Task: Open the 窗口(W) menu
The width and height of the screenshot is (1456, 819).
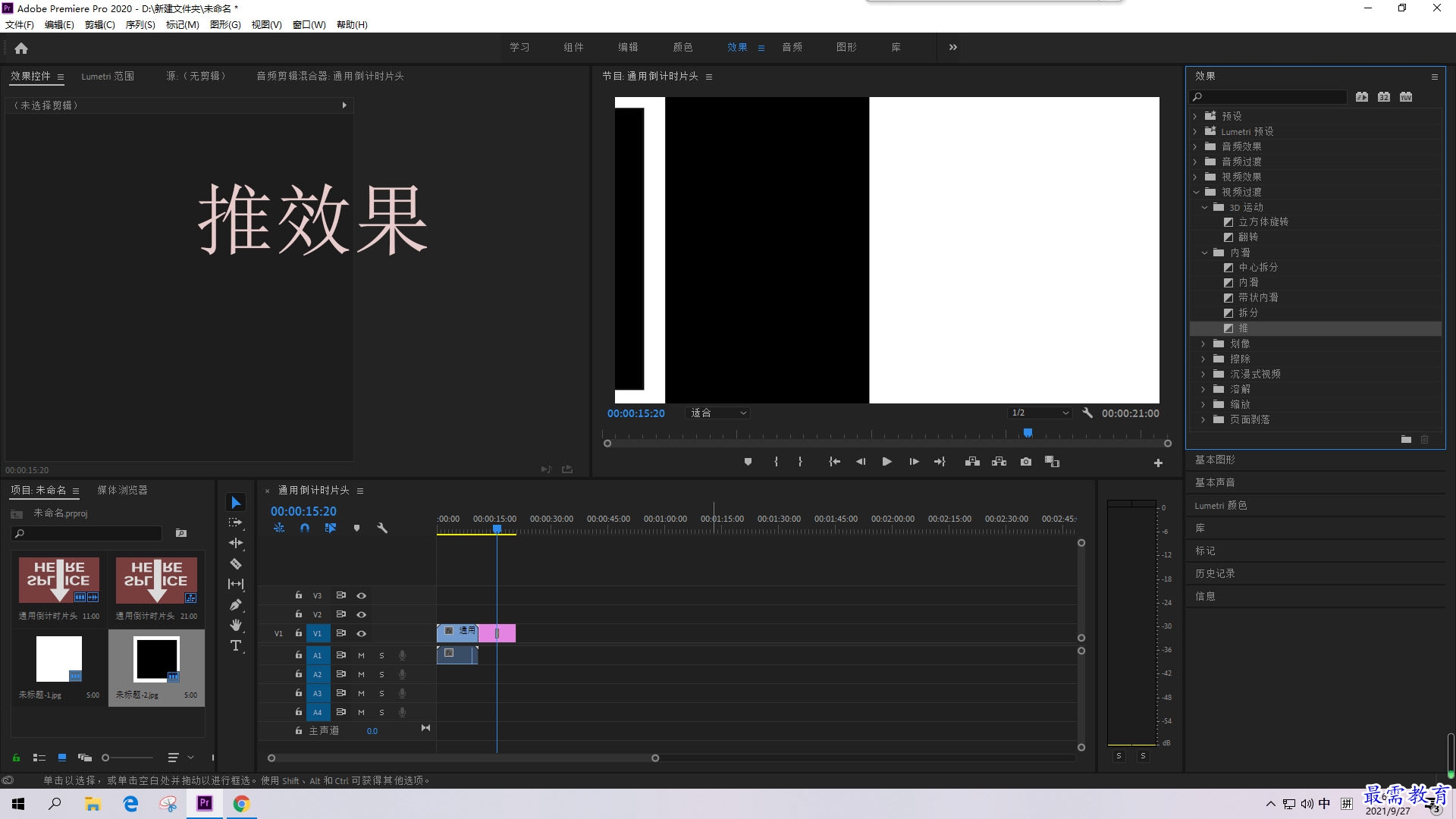Action: click(309, 25)
